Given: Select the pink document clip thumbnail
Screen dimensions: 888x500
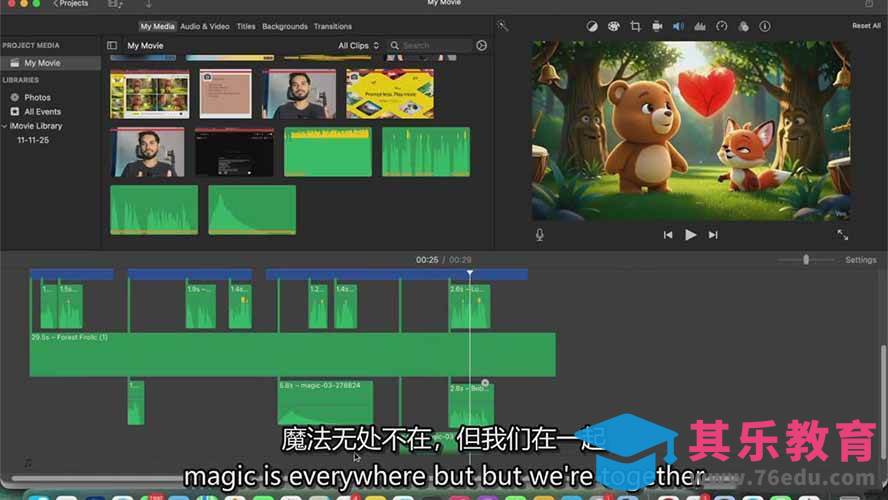Looking at the screenshot, I should (225, 93).
